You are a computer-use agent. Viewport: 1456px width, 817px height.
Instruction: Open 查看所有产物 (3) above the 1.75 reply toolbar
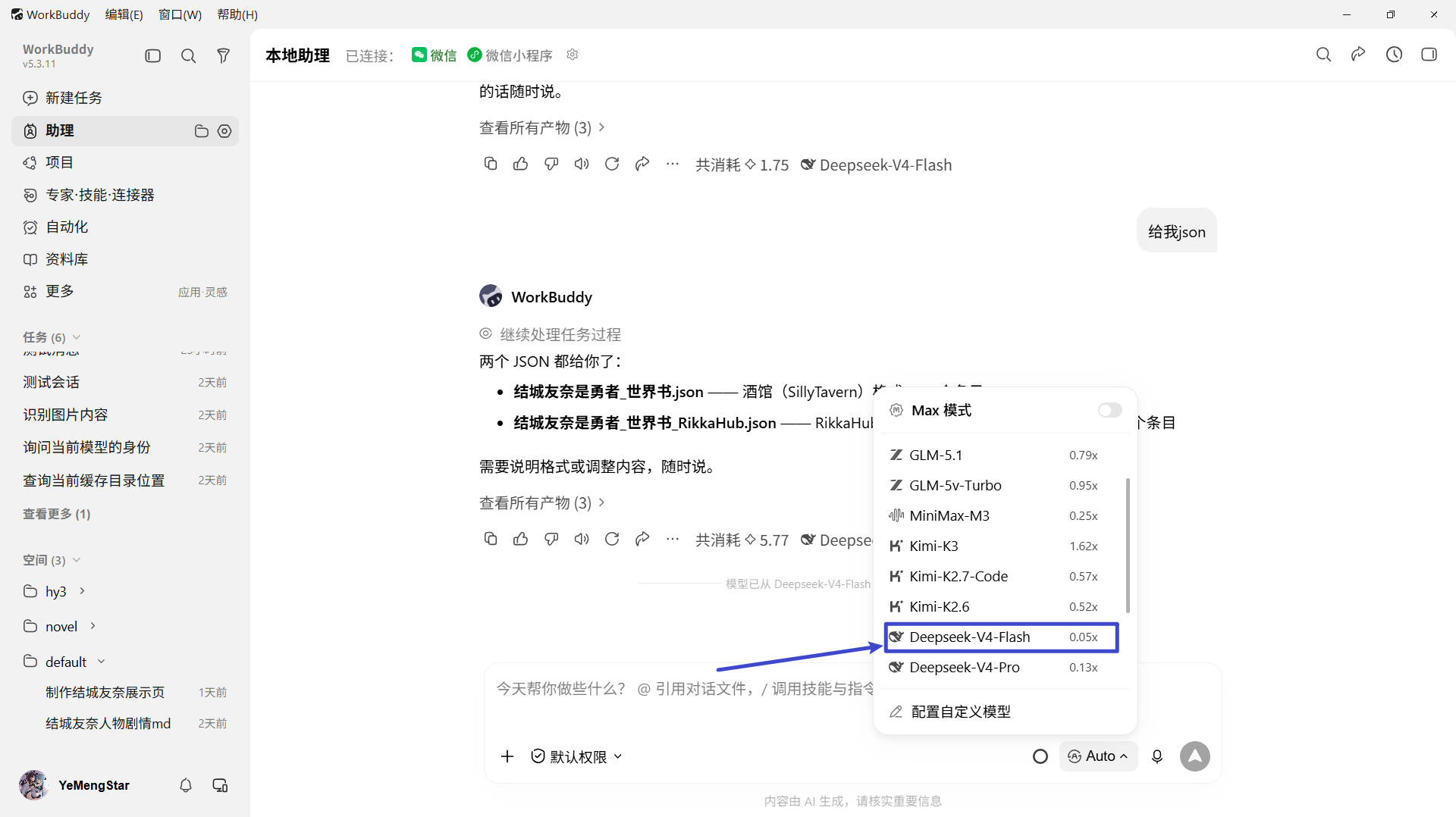coord(542,127)
